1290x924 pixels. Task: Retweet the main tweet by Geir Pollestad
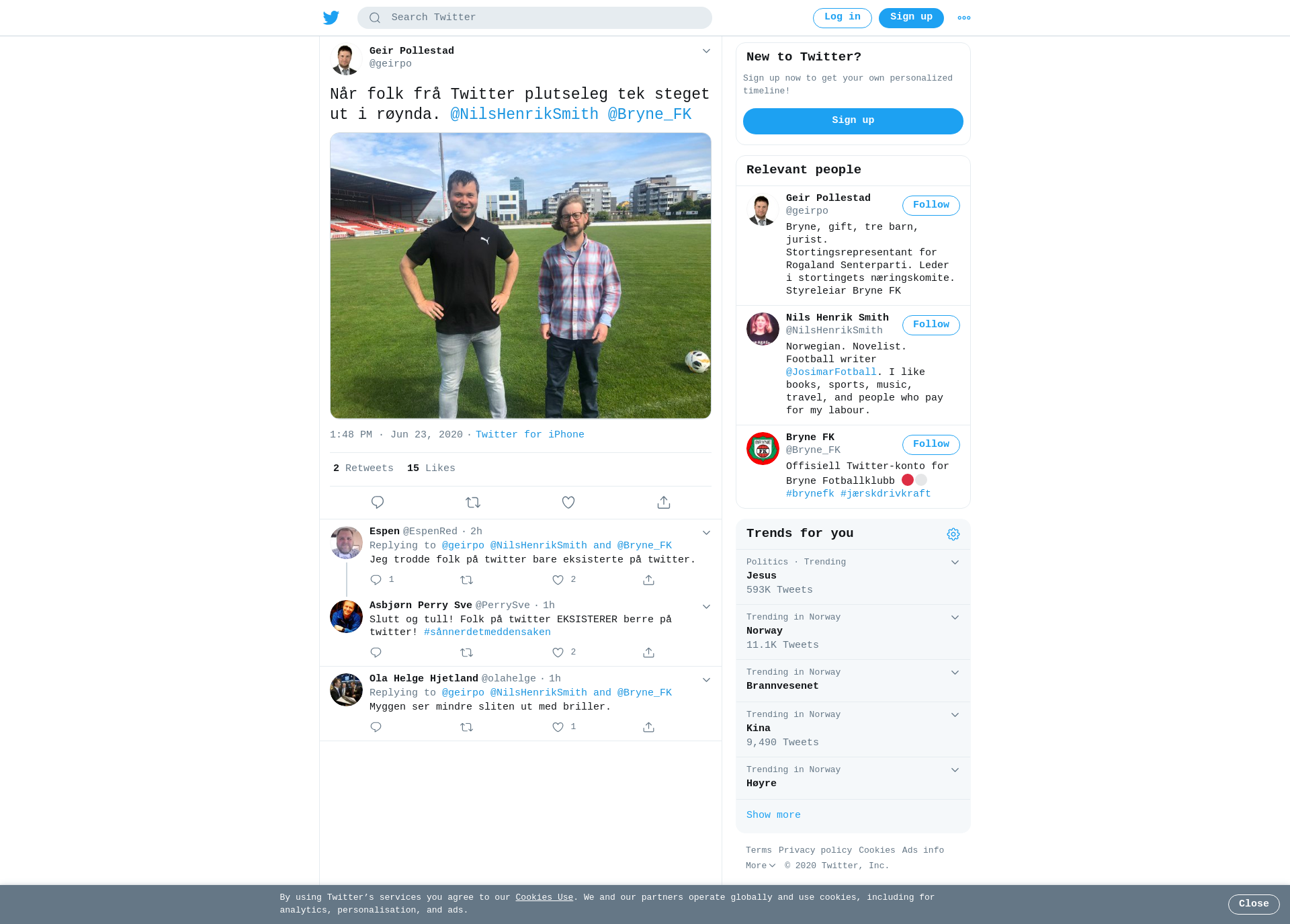click(473, 502)
